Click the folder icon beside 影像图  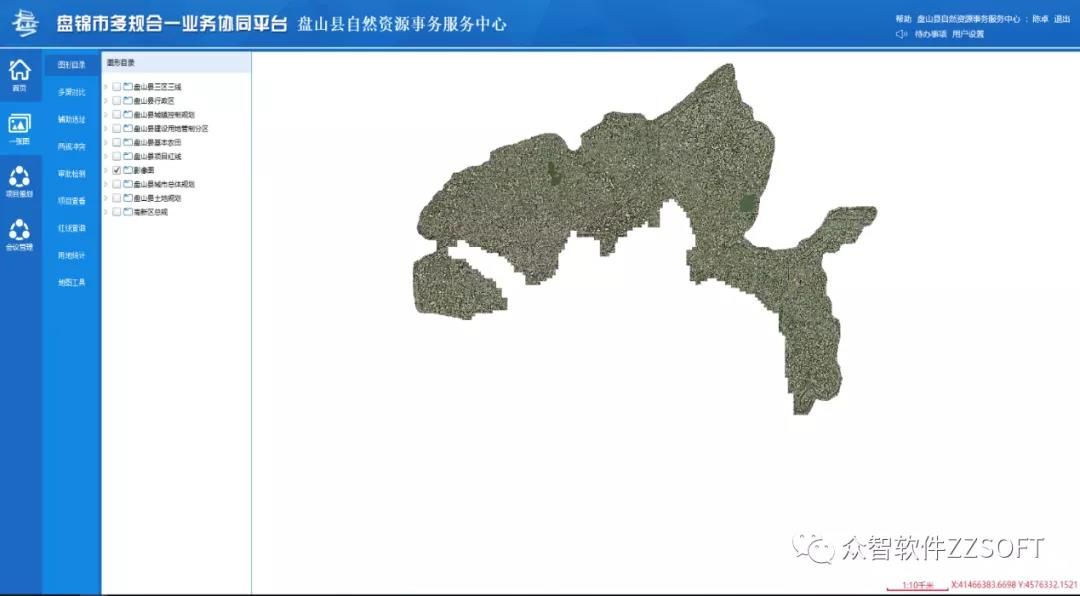[127, 170]
